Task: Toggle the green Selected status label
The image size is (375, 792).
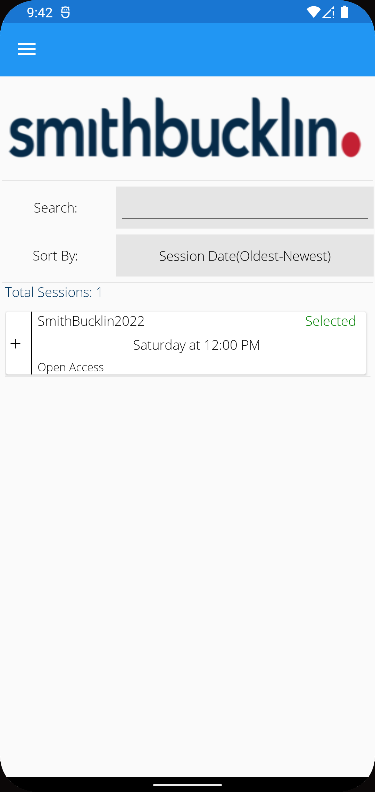Action: point(331,321)
